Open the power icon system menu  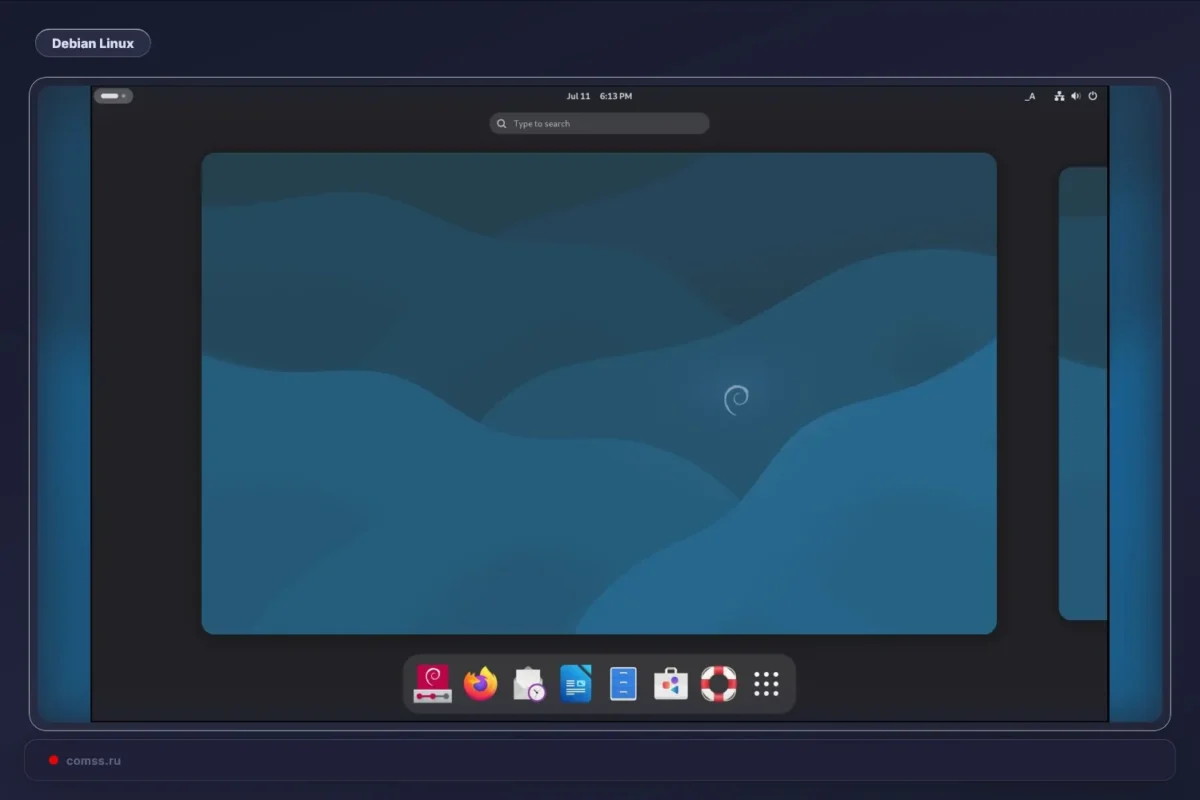(1093, 96)
